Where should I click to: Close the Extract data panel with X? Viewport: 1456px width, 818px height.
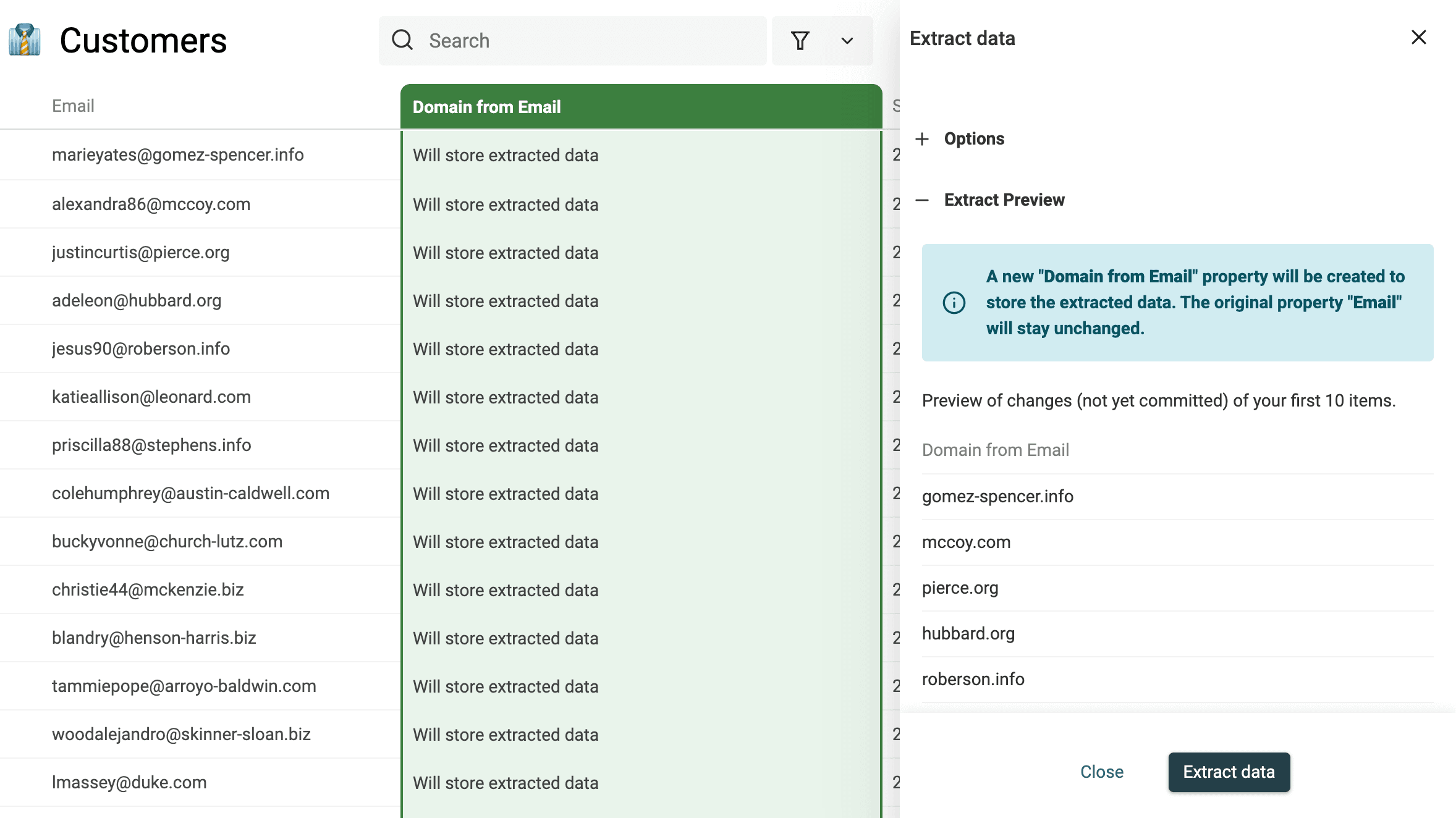(x=1419, y=38)
